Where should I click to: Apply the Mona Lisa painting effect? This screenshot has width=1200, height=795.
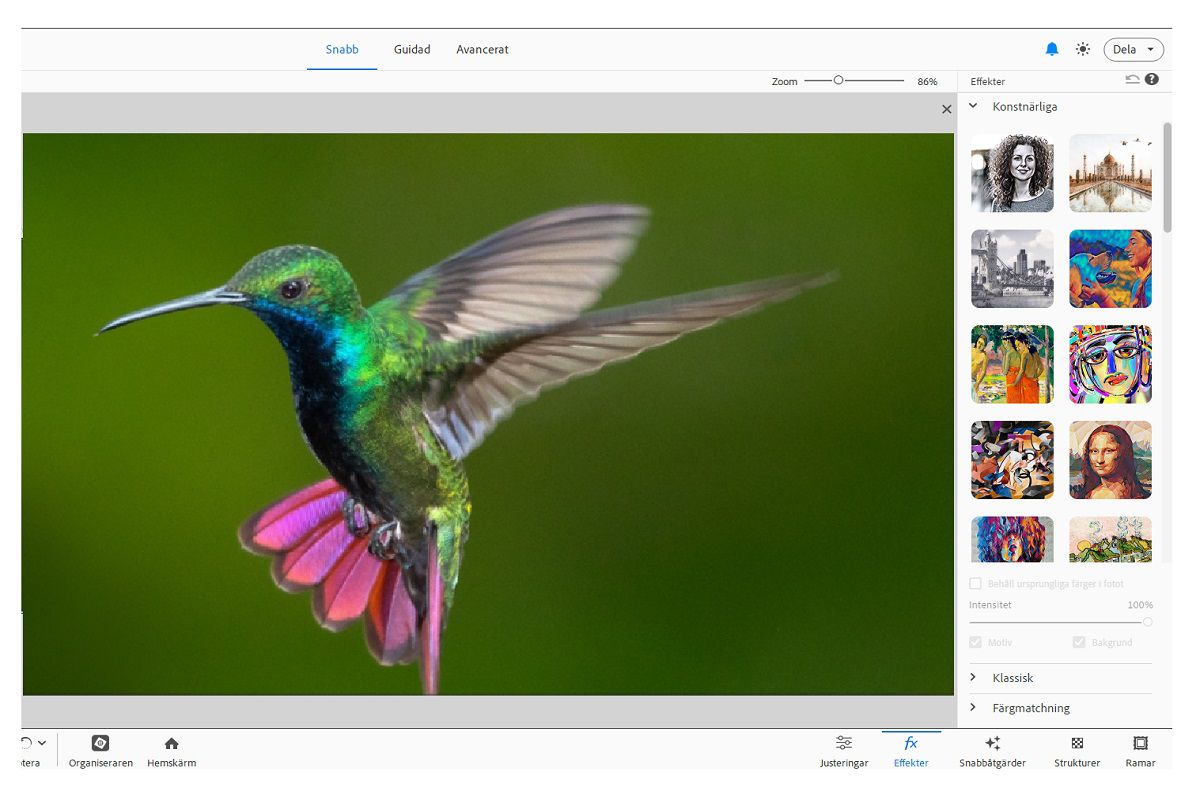tap(1110, 460)
